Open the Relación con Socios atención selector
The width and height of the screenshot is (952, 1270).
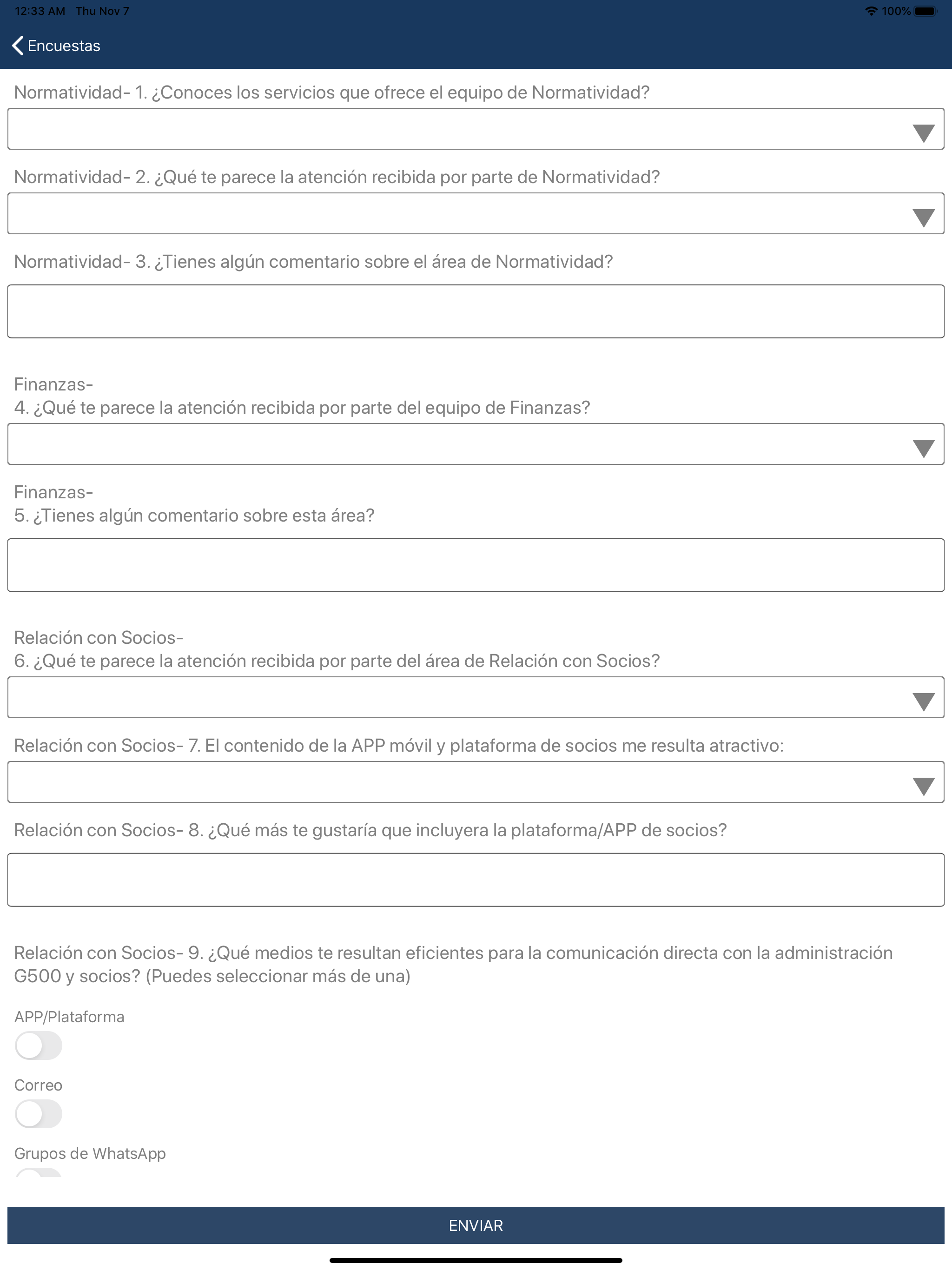click(x=476, y=697)
